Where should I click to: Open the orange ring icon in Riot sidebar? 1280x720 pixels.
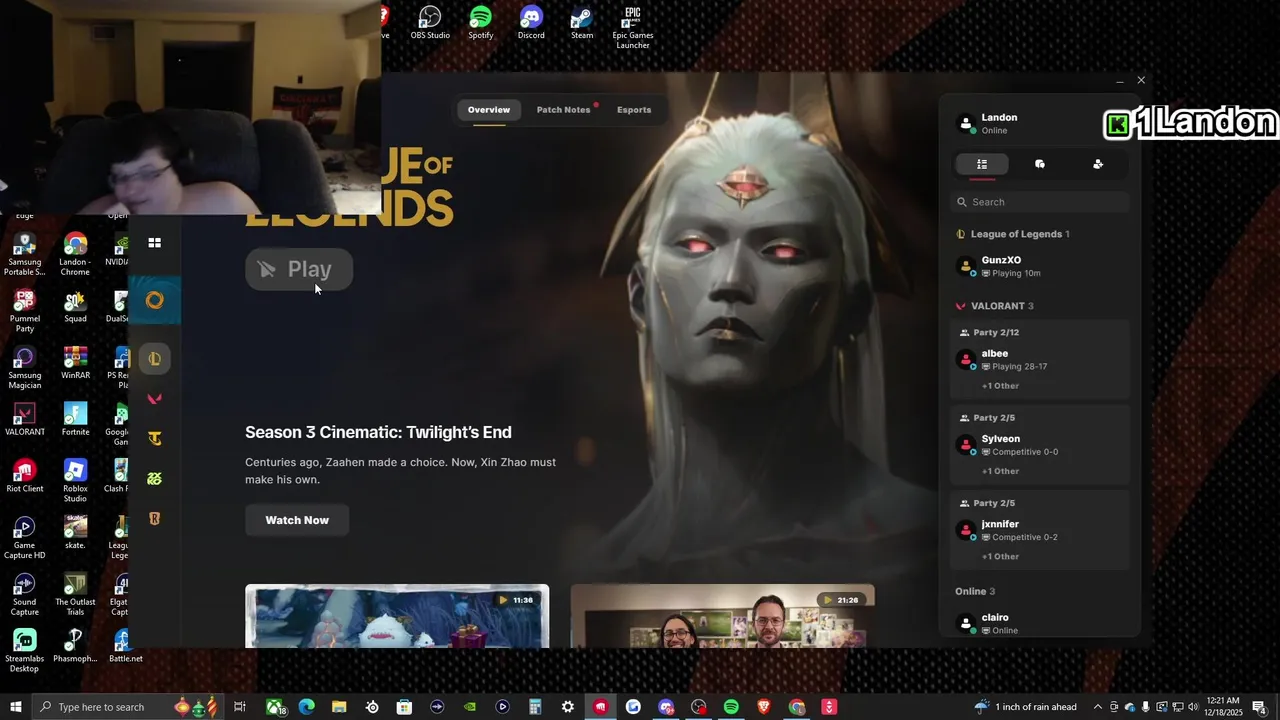pos(155,300)
